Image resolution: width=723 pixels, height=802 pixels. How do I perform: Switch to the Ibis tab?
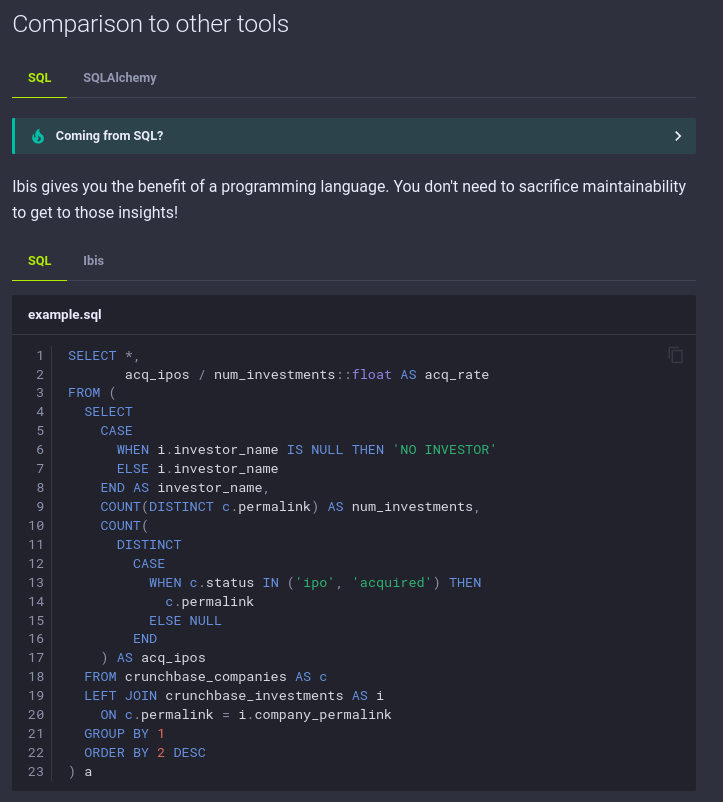coord(93,260)
